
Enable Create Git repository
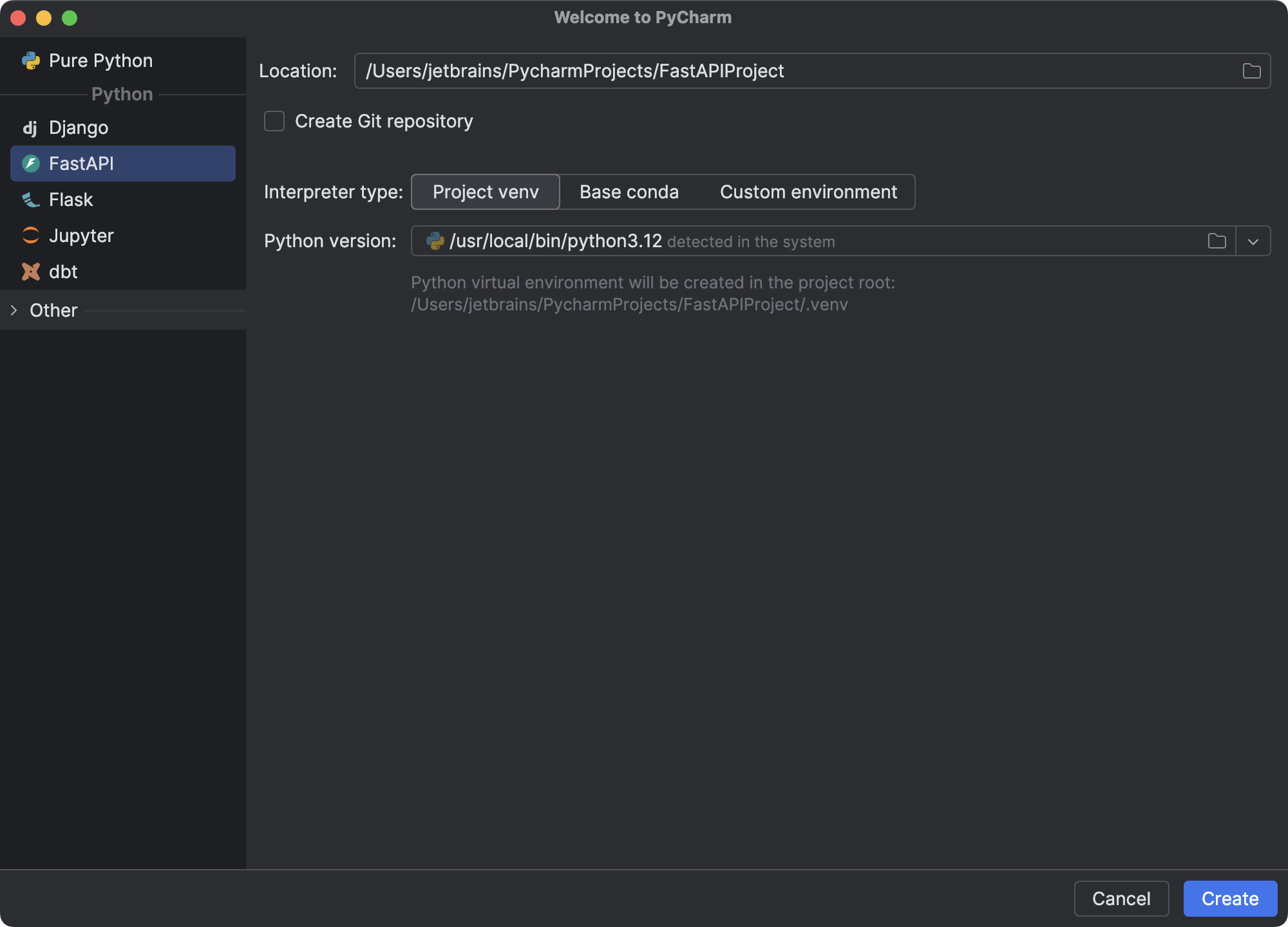point(274,121)
